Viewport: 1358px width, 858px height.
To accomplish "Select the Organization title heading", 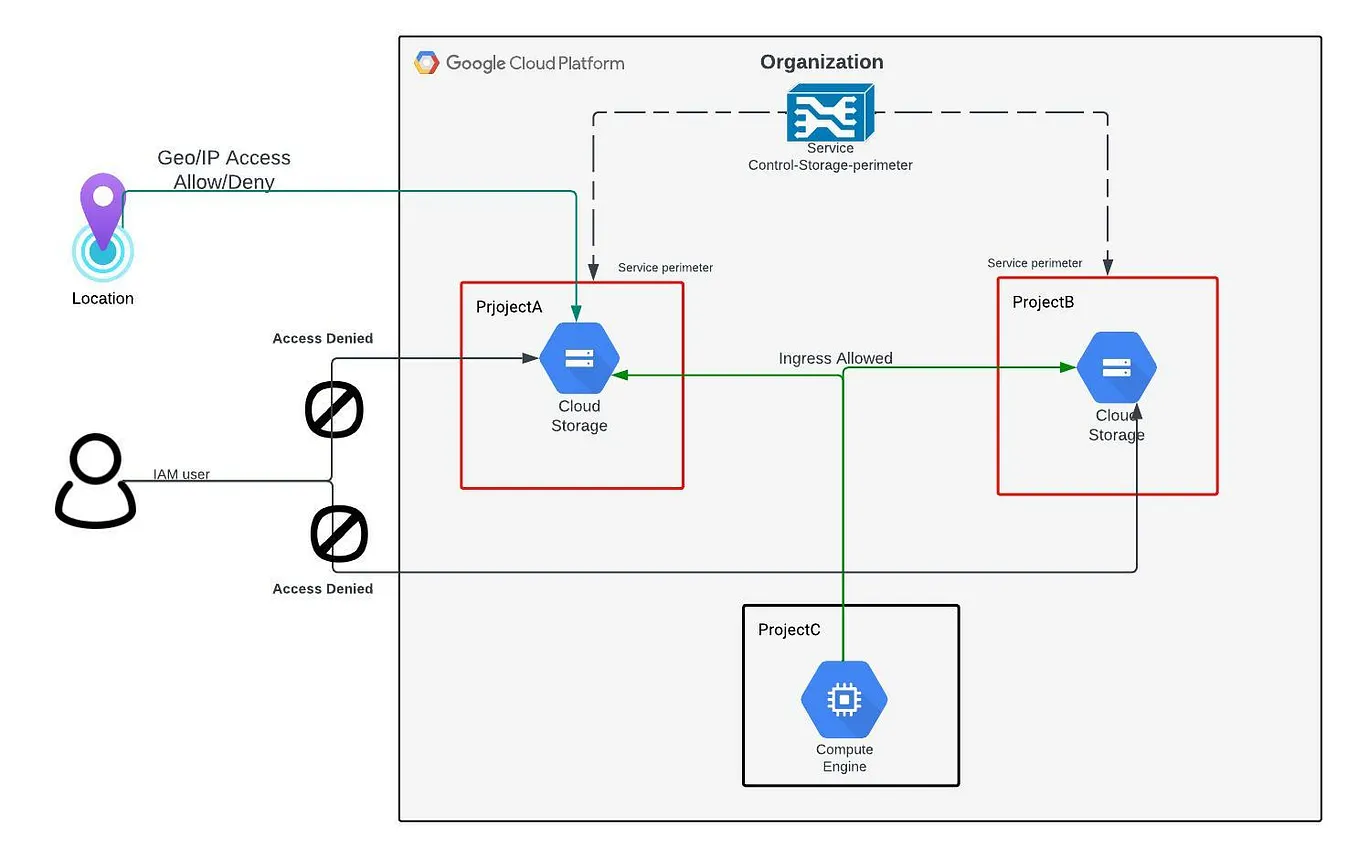I will [x=821, y=62].
